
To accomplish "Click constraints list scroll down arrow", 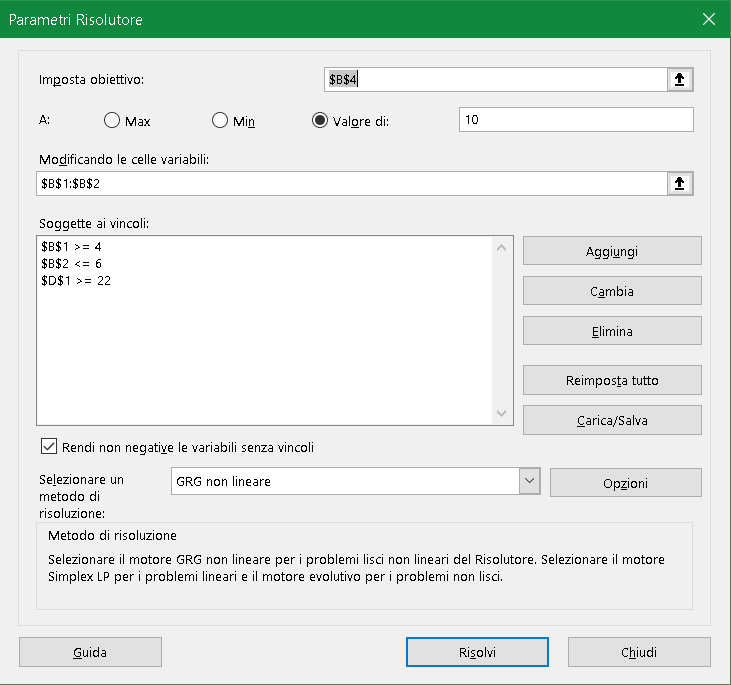I will click(502, 413).
